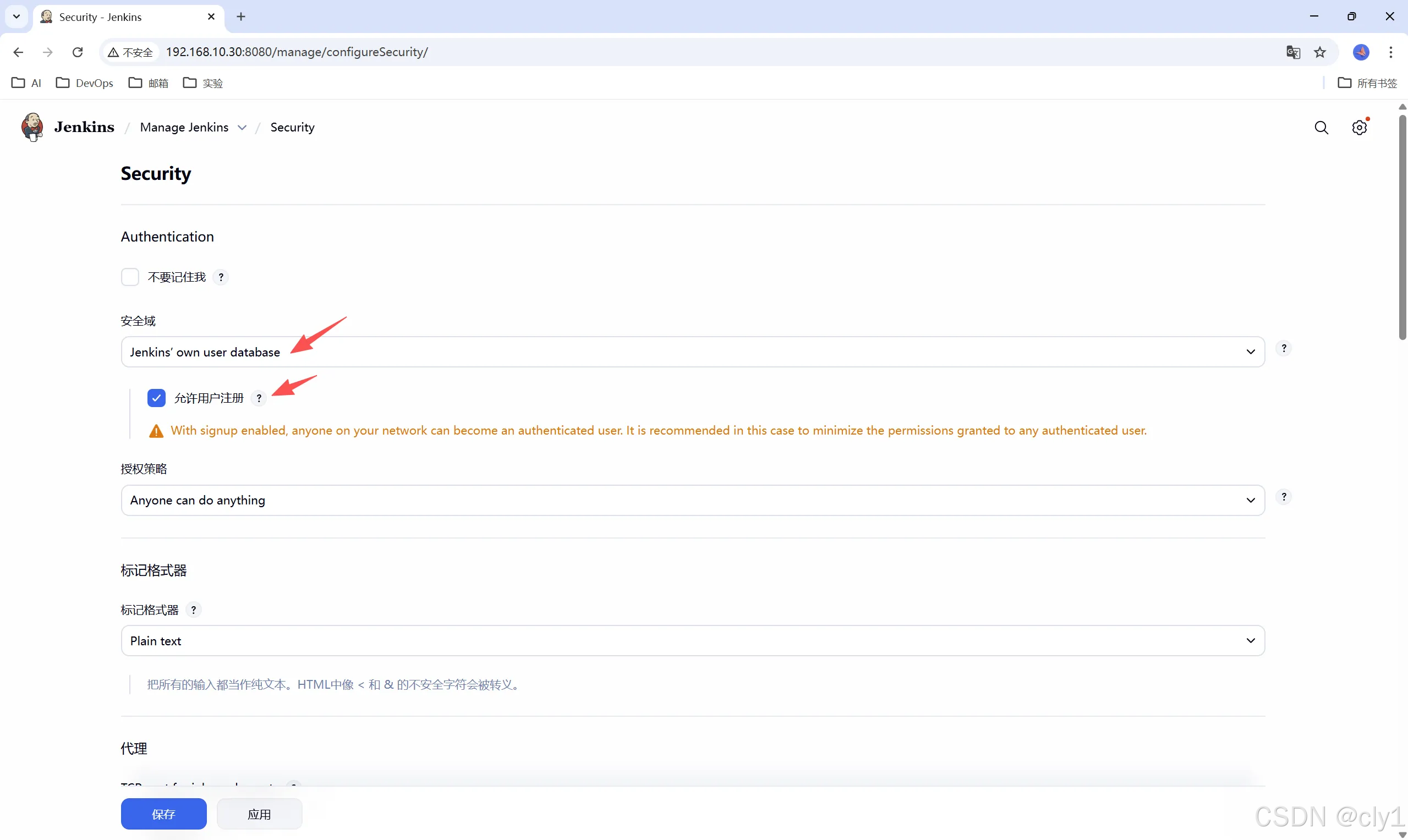The image size is (1408, 840).
Task: Show help for 允许用户注册
Action: click(259, 398)
